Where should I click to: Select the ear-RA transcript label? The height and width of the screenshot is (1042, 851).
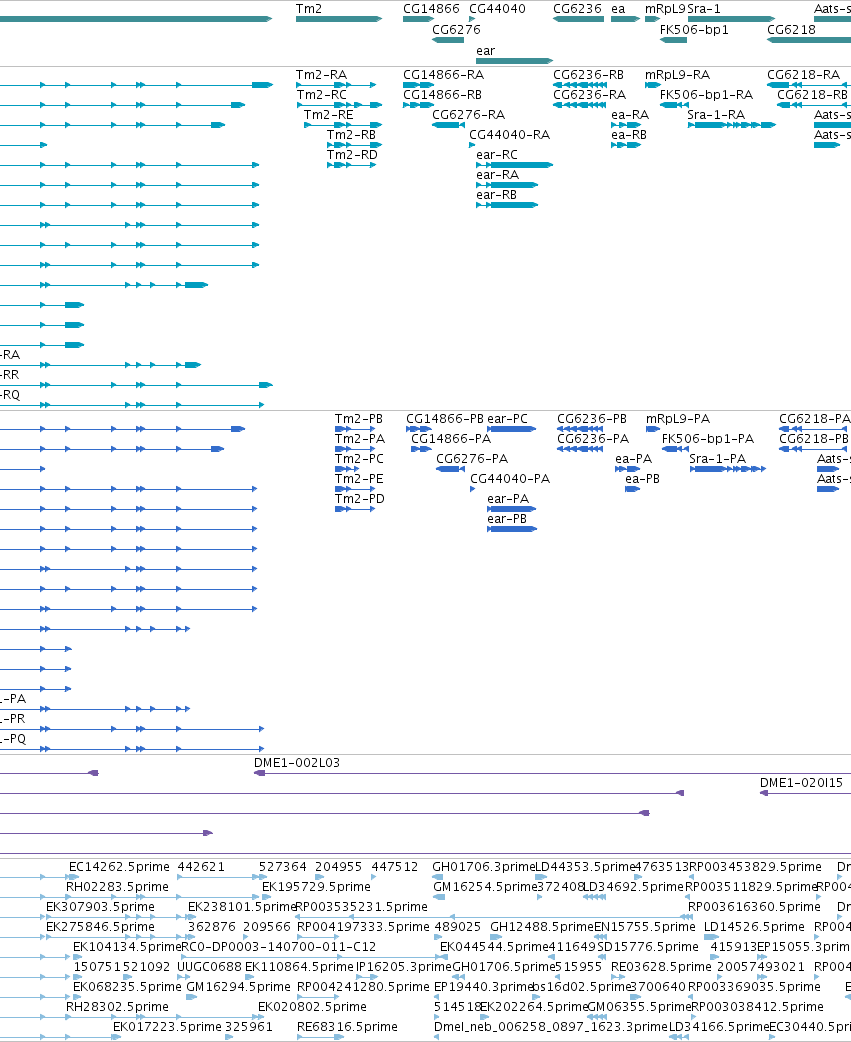498,174
